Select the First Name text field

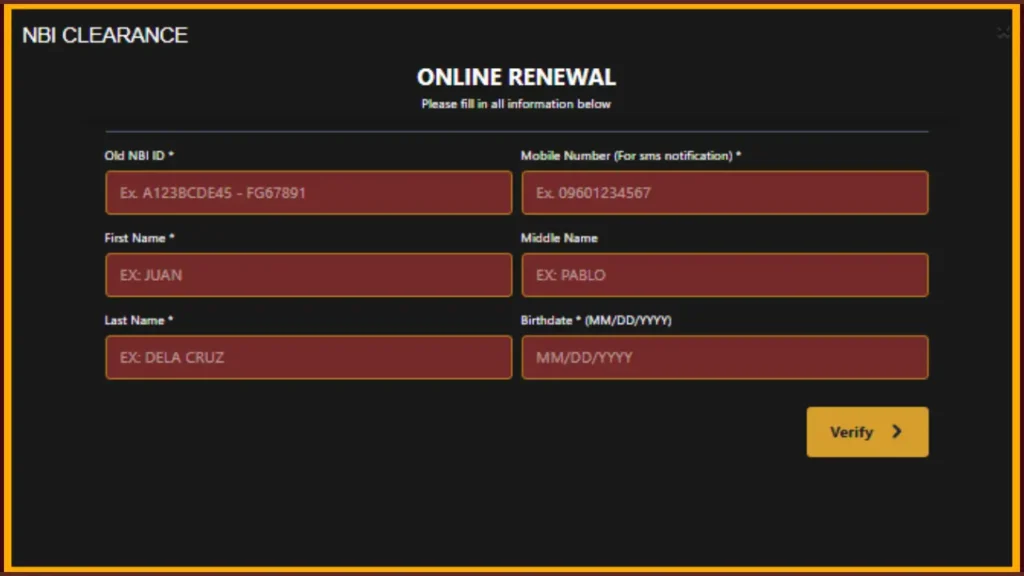point(308,275)
